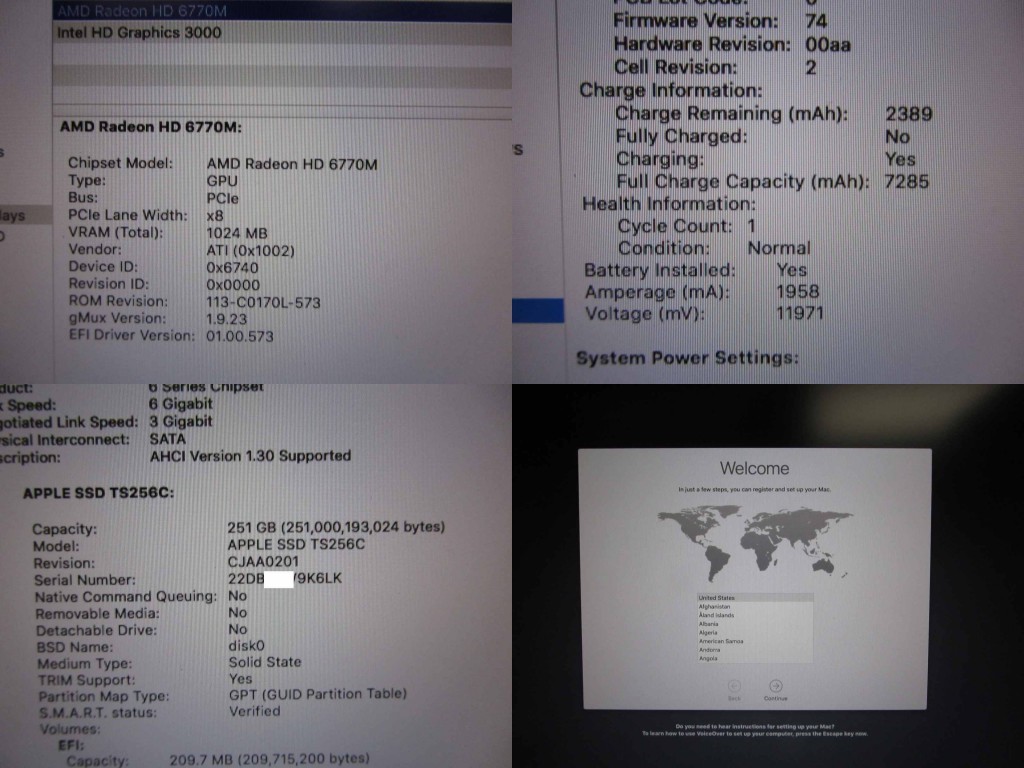Select Albania in the country list
Screen dimensions: 1024x768
755,624
